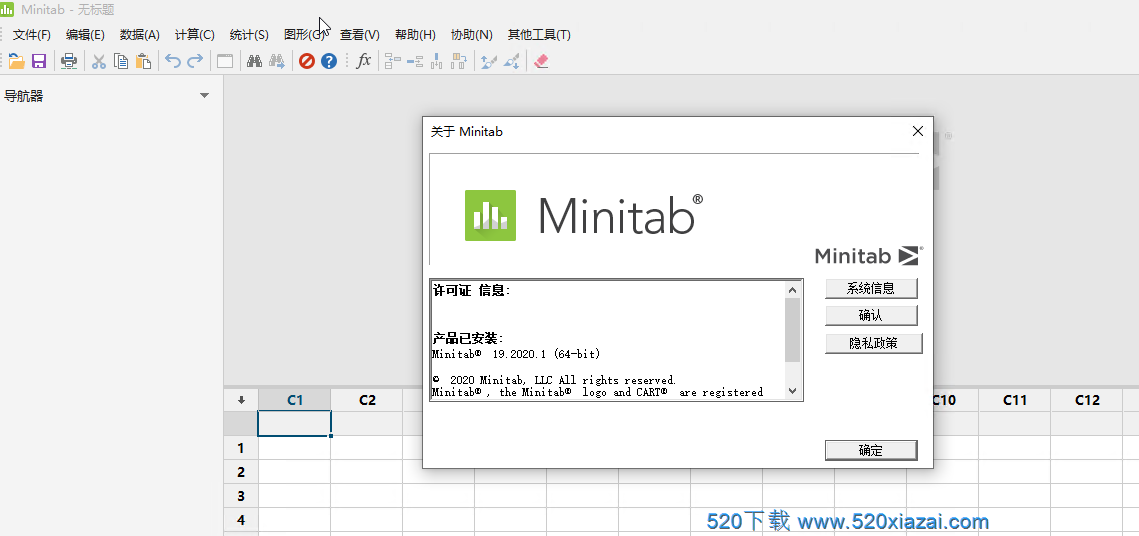Viewport: 1139px width, 536px height.
Task: Click the red Cancel icon
Action: click(307, 61)
